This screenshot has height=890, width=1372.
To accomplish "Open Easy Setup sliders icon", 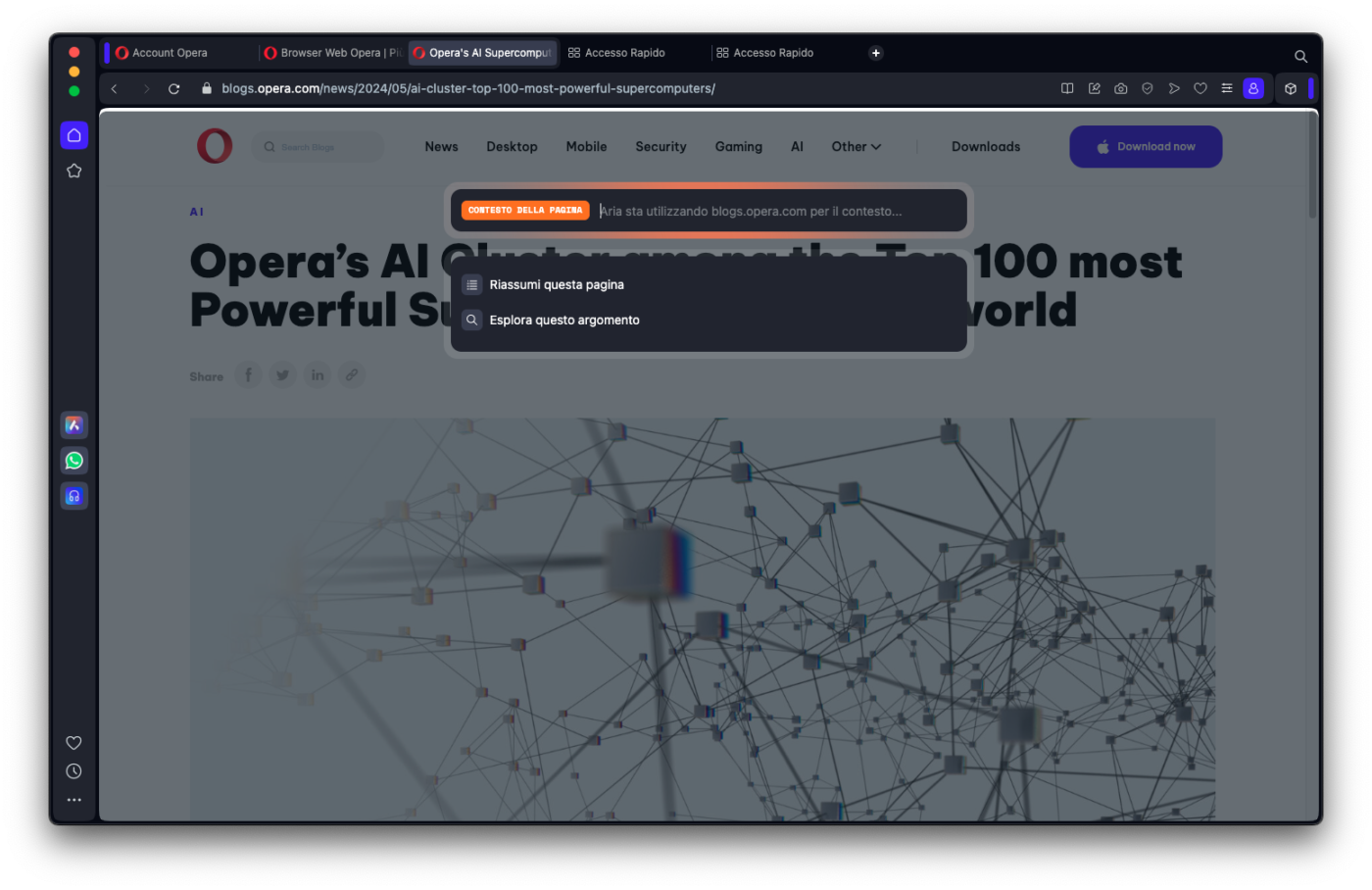I will pyautogui.click(x=1227, y=88).
